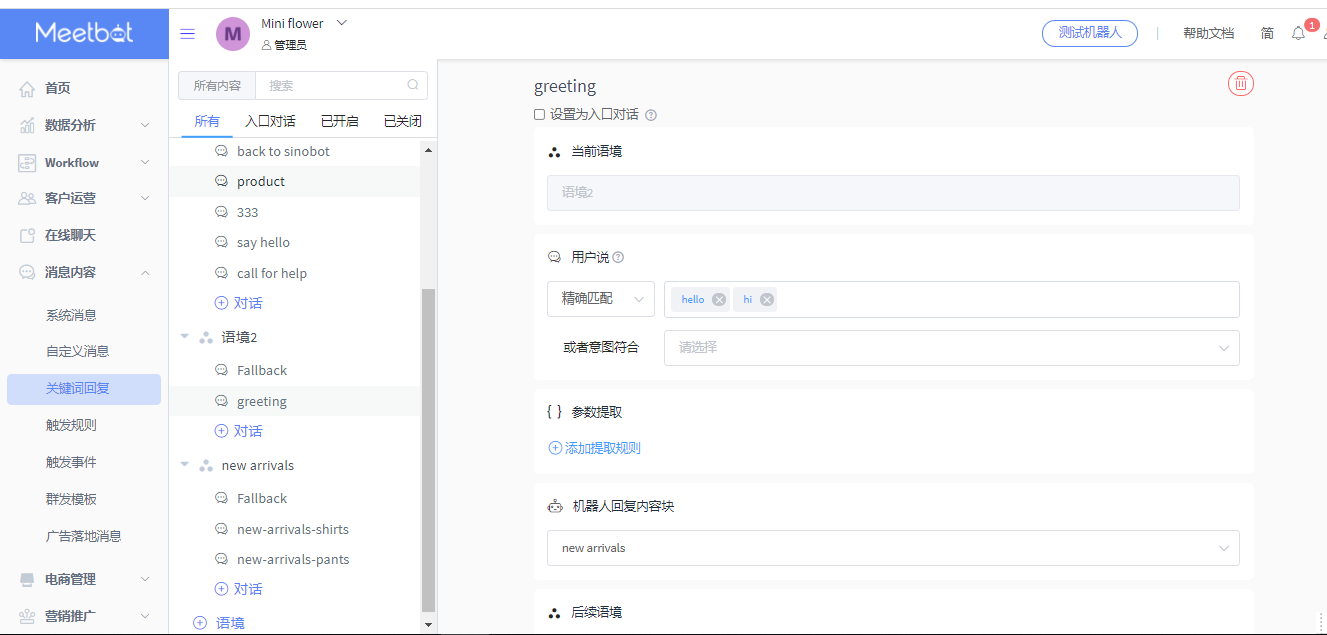Click the 当前语境 语境2 field
Viewport: 1327px width, 635px height.
pos(893,193)
